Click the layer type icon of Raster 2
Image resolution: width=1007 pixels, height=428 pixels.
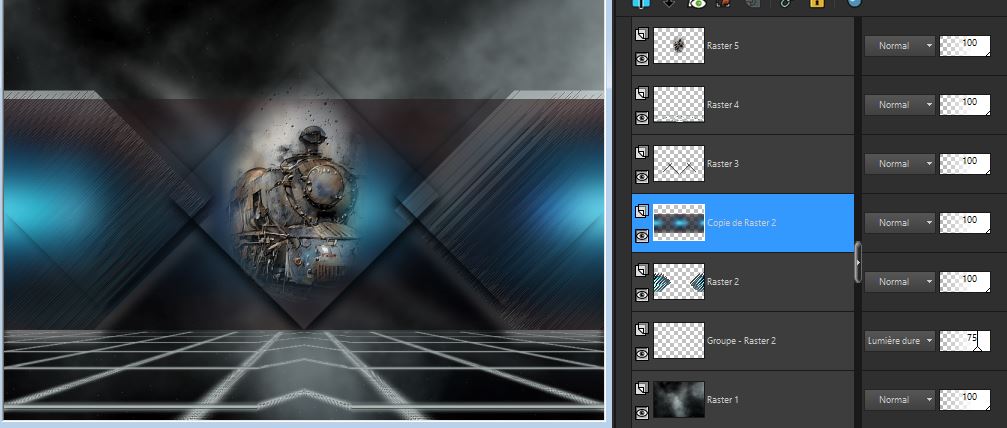(642, 271)
